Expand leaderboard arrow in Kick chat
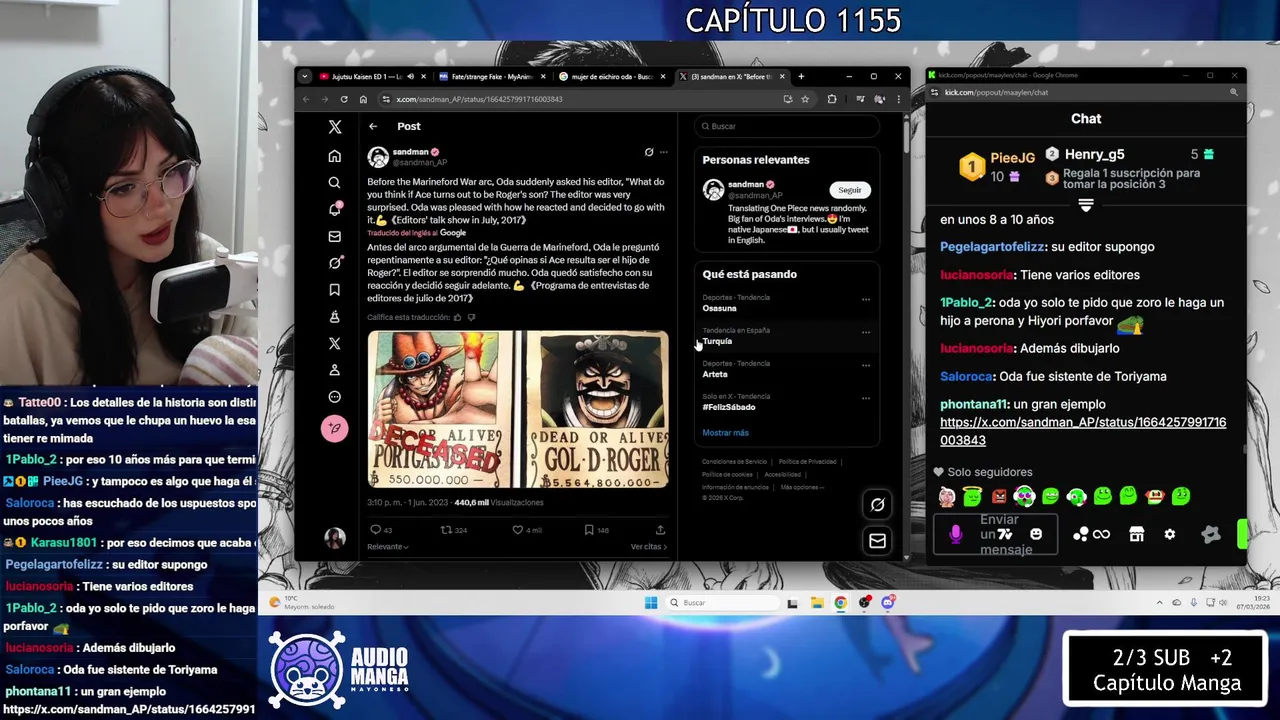The image size is (1280, 720). click(x=1086, y=204)
